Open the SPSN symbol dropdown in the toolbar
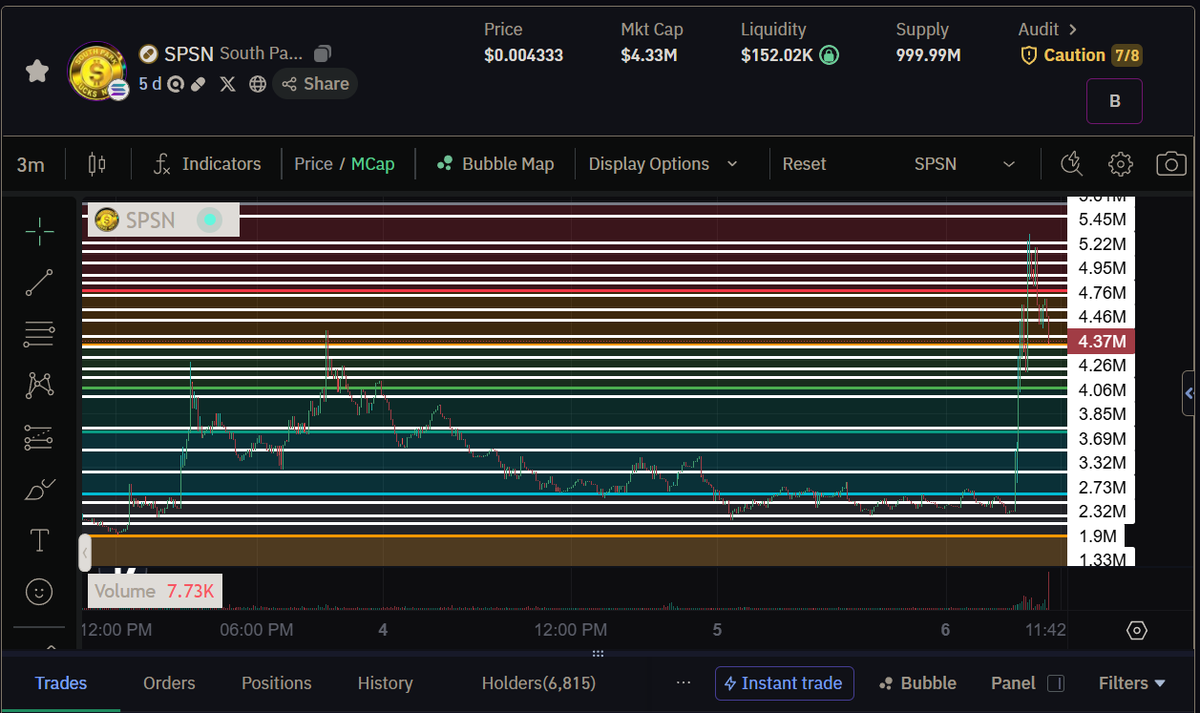Viewport: 1200px width, 713px height. click(x=964, y=164)
